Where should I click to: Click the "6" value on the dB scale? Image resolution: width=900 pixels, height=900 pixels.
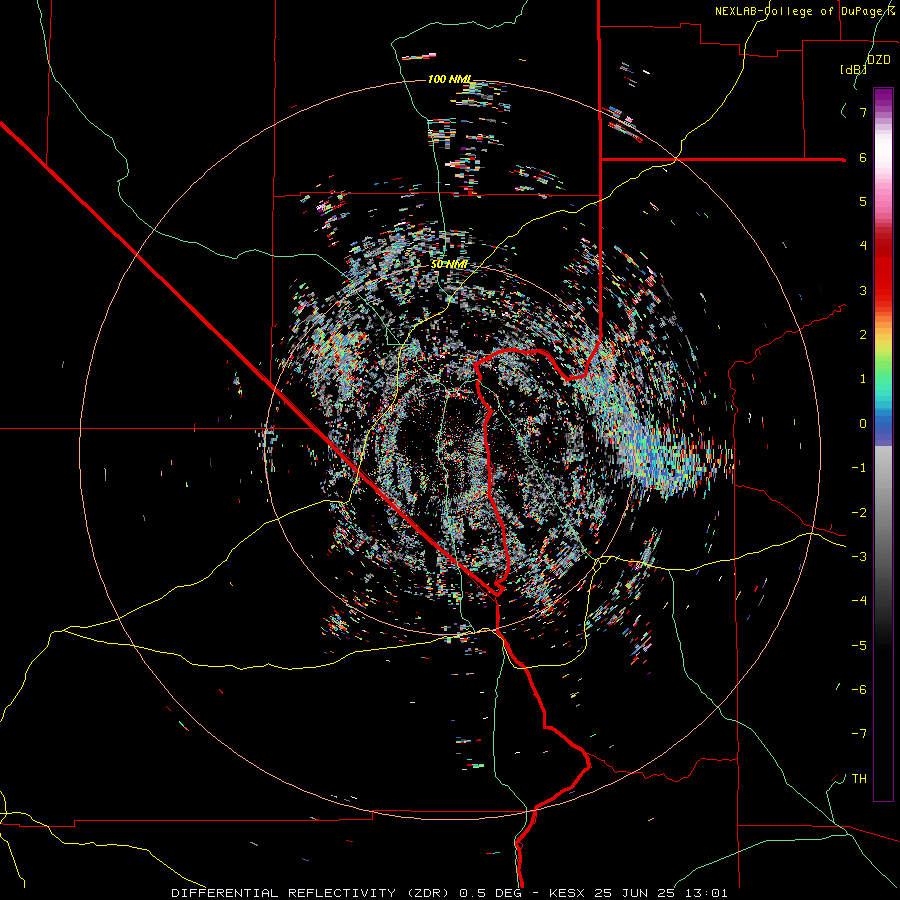[x=862, y=157]
